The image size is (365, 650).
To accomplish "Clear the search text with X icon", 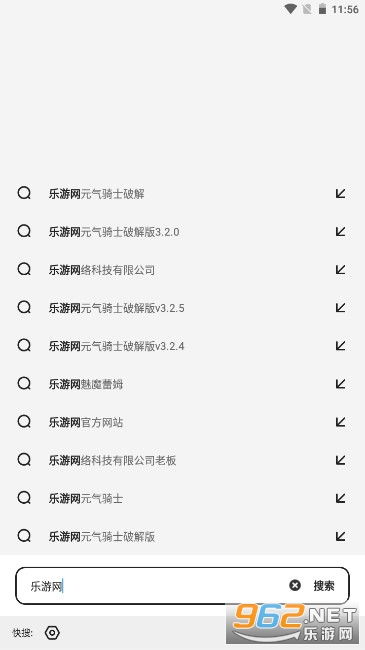I will click(x=295, y=585).
